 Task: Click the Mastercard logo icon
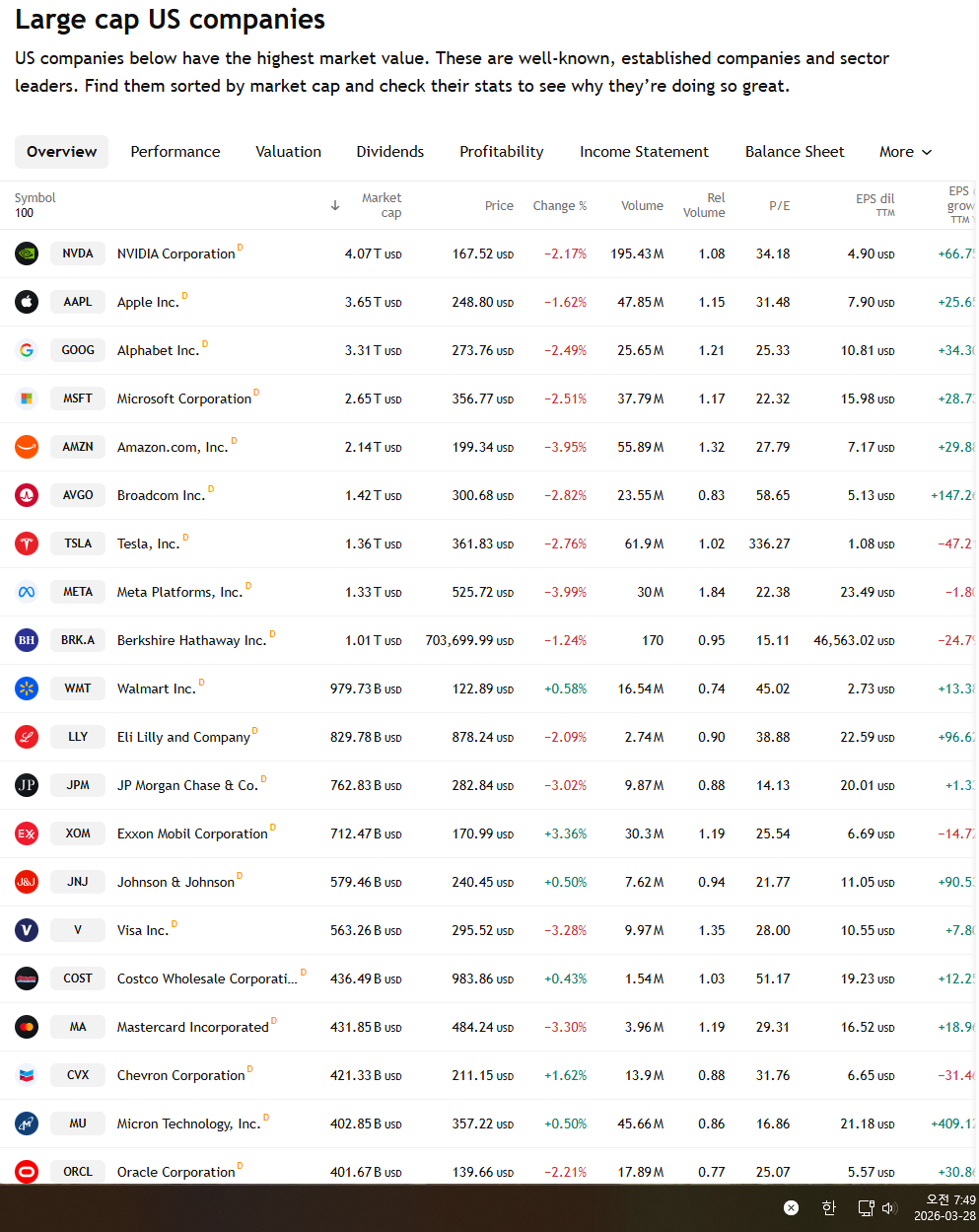[27, 1027]
